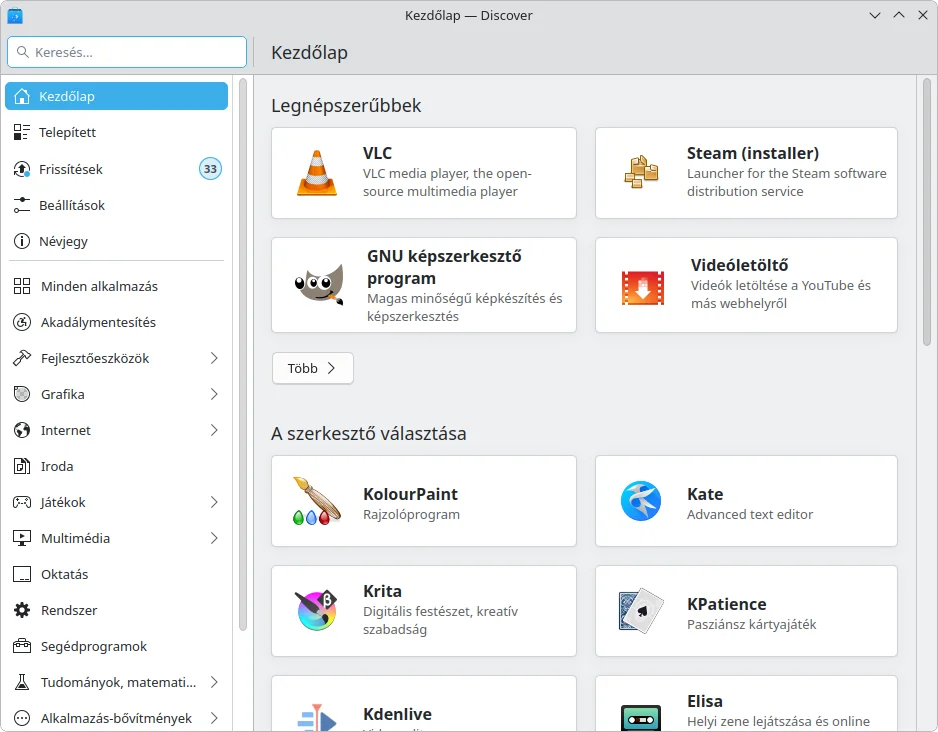Click the 33 updates badge
This screenshot has width=938, height=732.
pyautogui.click(x=210, y=169)
